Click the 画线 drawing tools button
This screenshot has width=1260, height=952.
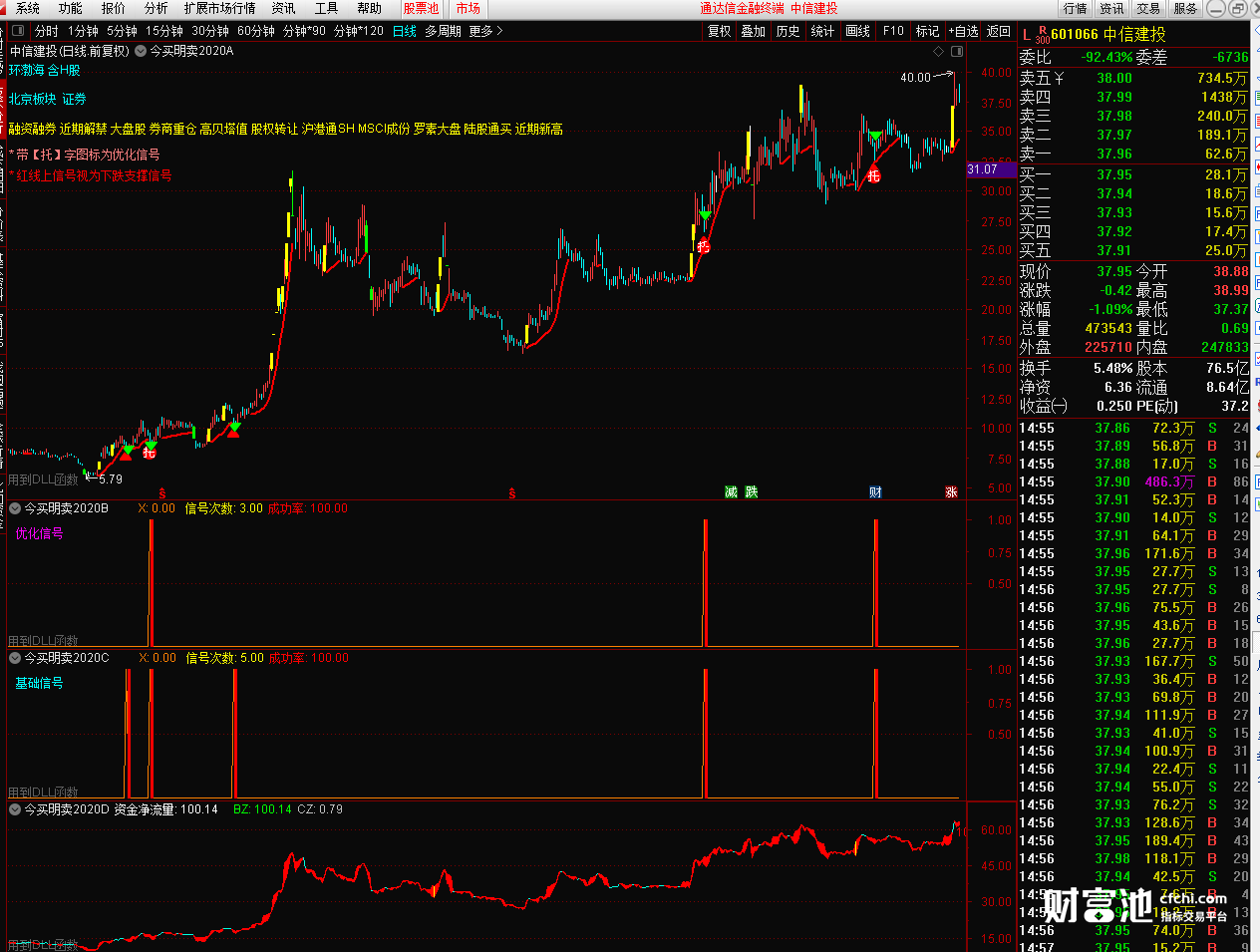(x=858, y=31)
